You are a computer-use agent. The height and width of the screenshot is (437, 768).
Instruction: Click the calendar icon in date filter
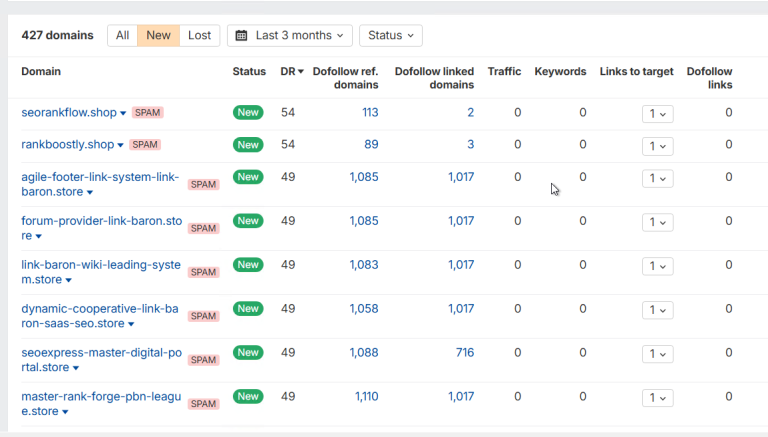(x=241, y=36)
